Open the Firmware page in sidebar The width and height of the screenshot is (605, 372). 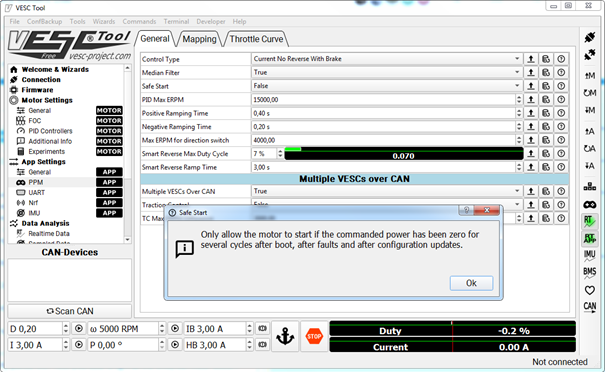point(37,90)
